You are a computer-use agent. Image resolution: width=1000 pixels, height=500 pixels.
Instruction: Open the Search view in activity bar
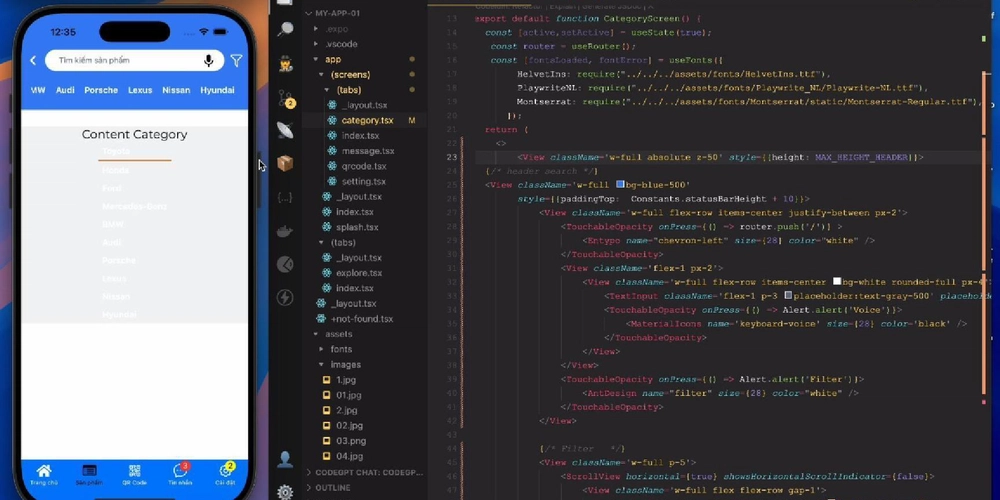pyautogui.click(x=286, y=29)
